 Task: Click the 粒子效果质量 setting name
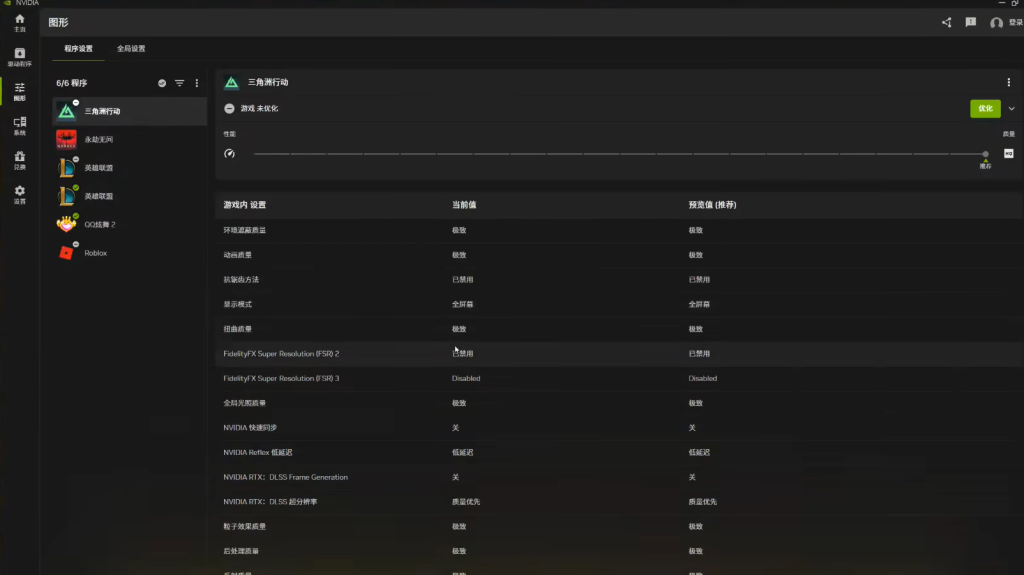[x=244, y=527]
